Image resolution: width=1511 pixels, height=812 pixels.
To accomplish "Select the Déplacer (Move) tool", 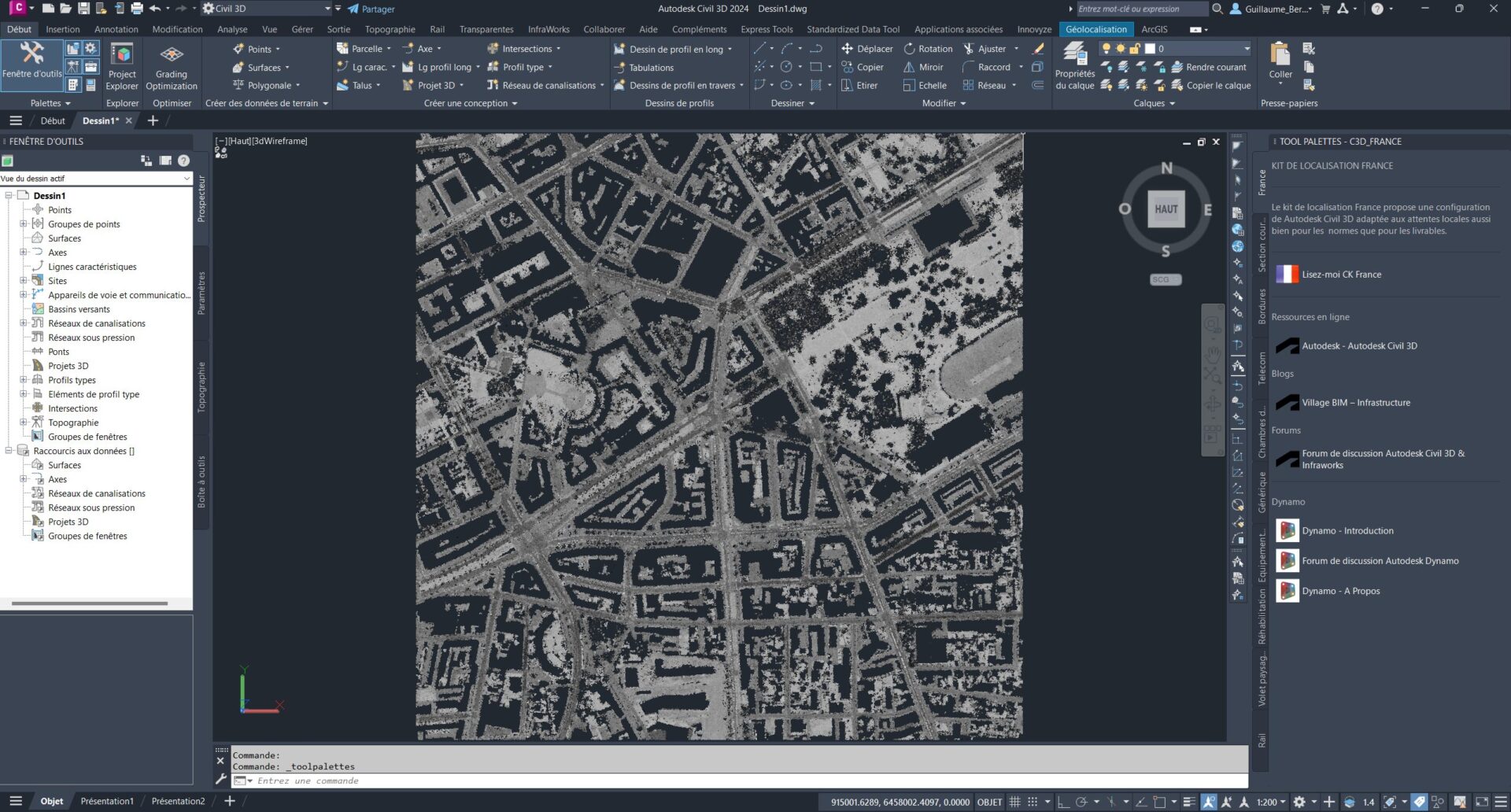I will click(868, 48).
